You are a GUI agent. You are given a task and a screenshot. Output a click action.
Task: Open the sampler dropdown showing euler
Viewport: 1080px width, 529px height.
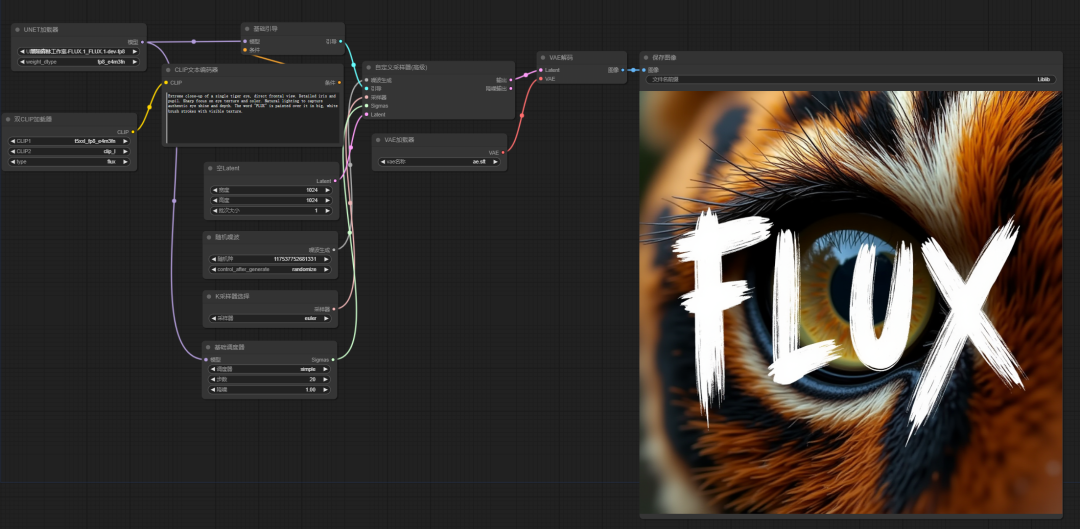point(270,319)
